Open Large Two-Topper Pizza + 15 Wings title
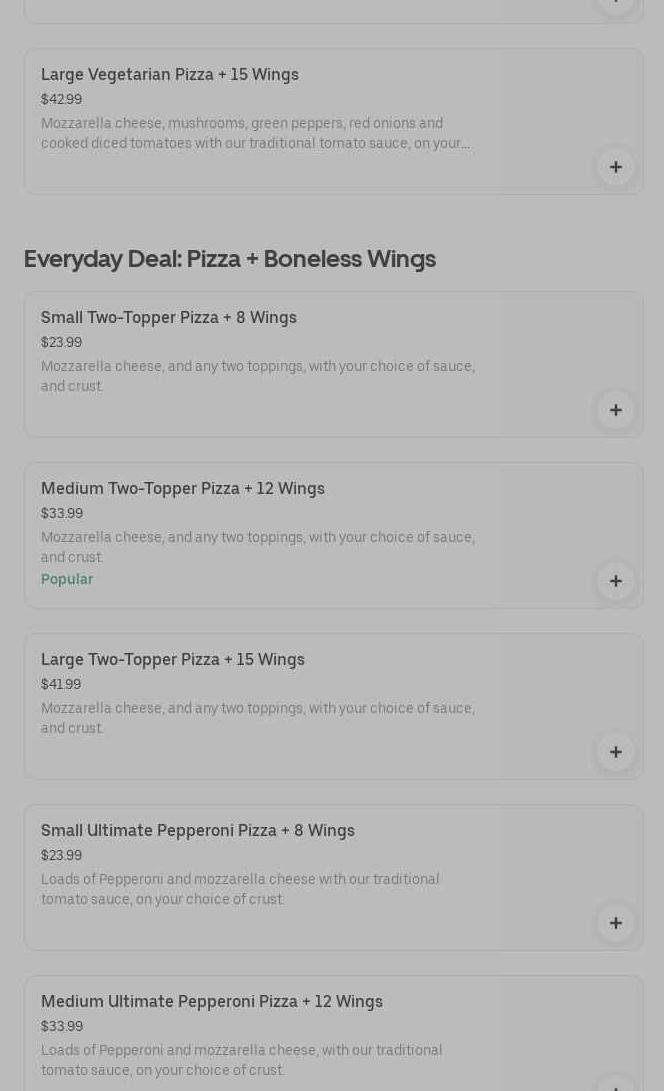Image resolution: width=664 pixels, height=1091 pixels. click(x=173, y=660)
